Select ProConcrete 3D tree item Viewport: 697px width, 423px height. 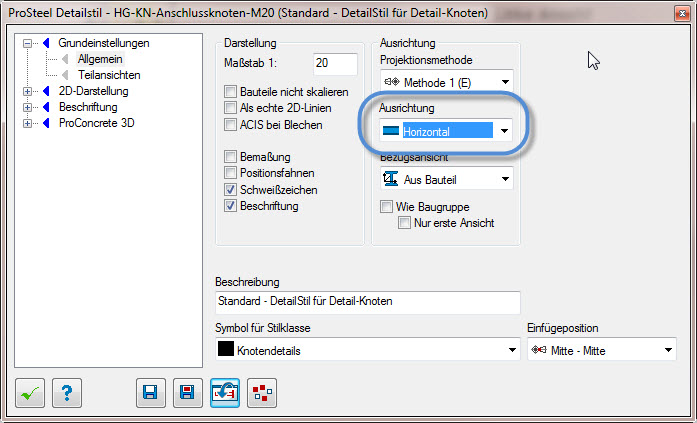coord(96,123)
